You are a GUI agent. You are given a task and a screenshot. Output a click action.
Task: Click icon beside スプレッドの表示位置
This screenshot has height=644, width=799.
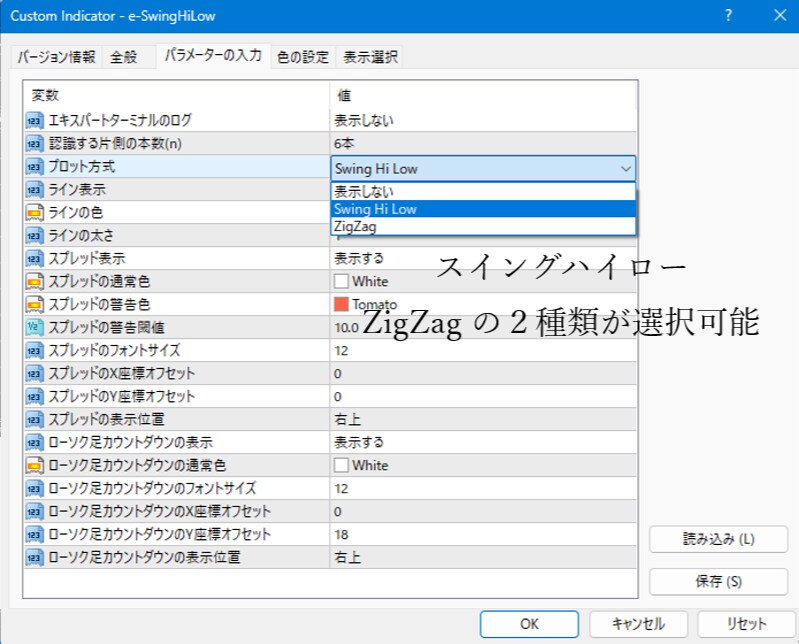coord(34,419)
